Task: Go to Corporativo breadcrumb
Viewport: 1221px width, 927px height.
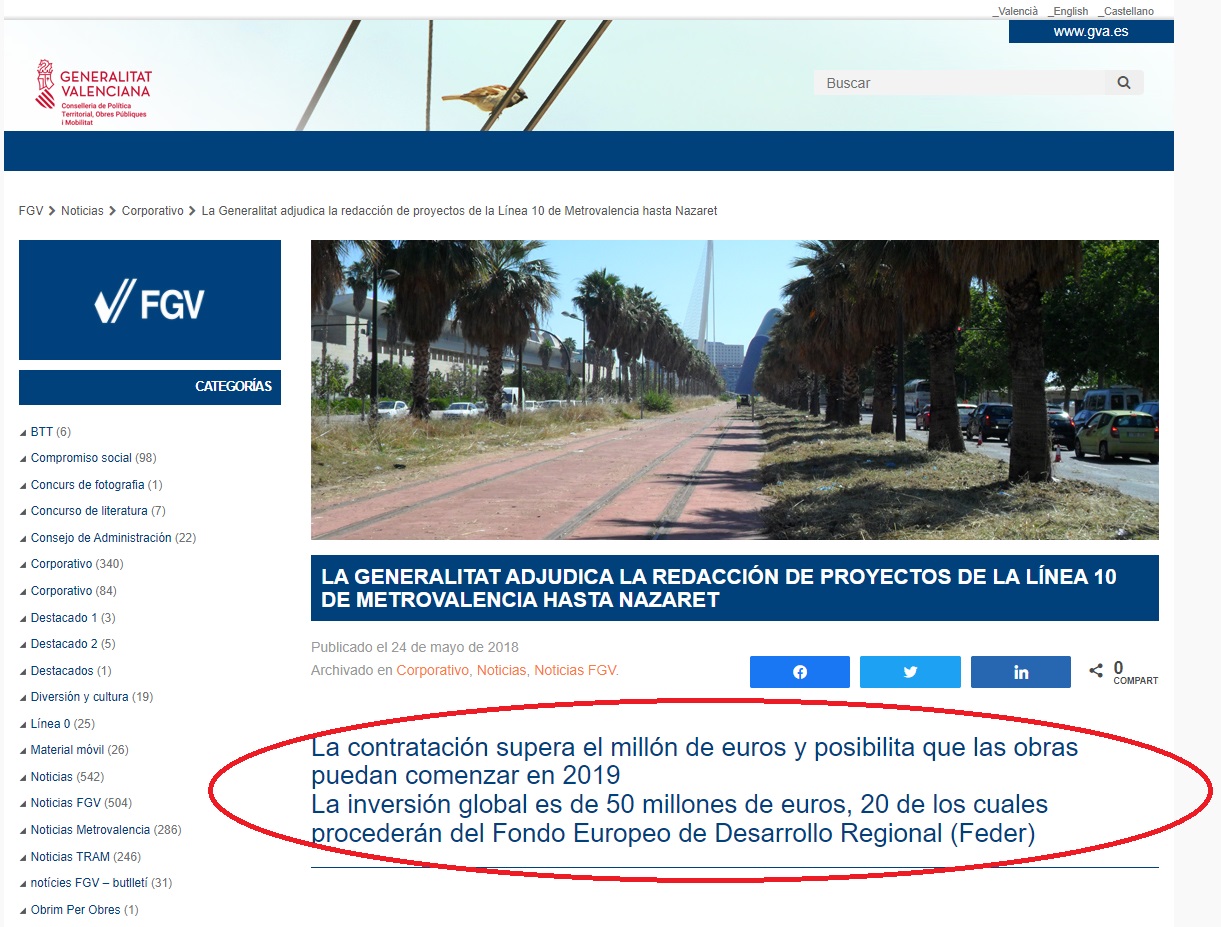Action: pos(153,211)
